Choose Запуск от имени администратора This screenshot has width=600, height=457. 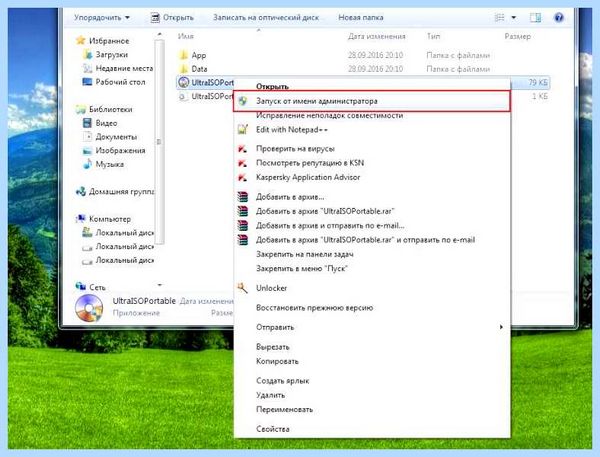click(372, 101)
